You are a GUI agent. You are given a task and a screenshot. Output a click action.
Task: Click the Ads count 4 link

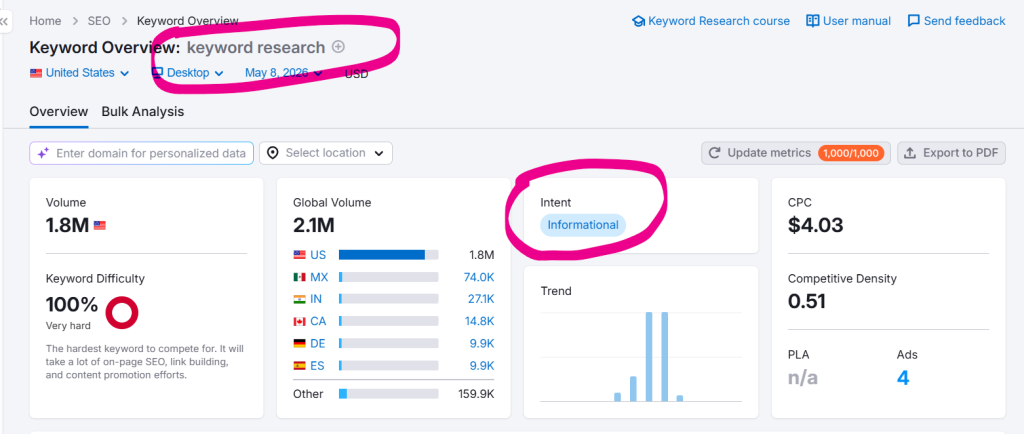903,378
